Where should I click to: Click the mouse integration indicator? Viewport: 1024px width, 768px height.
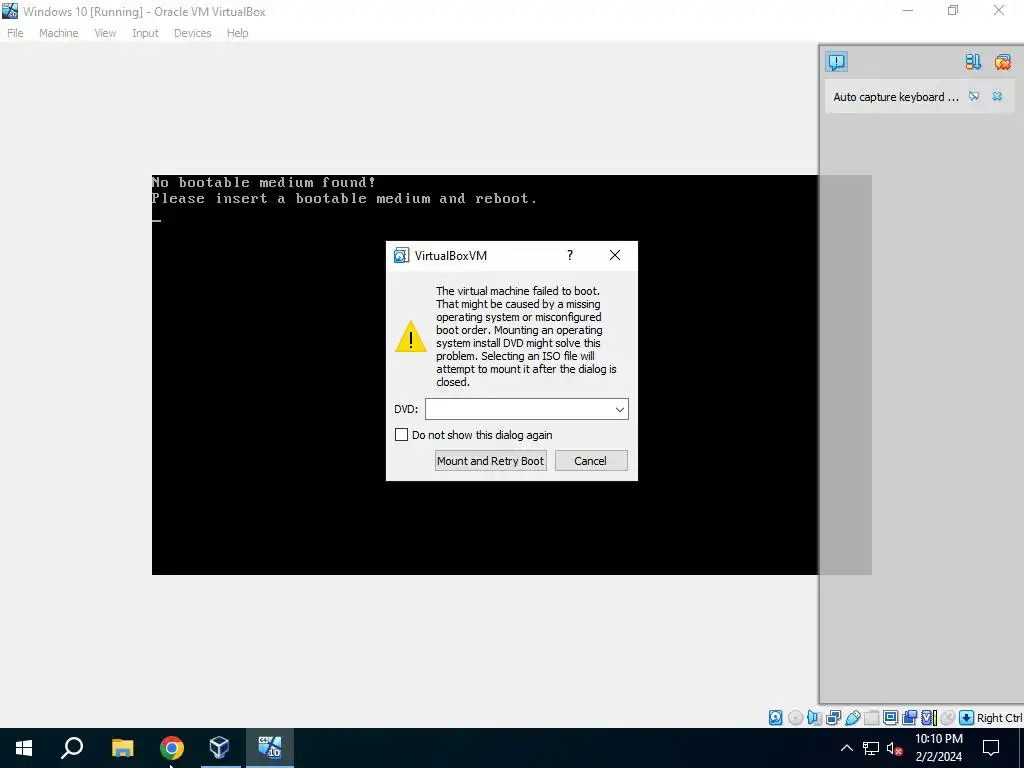pos(948,718)
